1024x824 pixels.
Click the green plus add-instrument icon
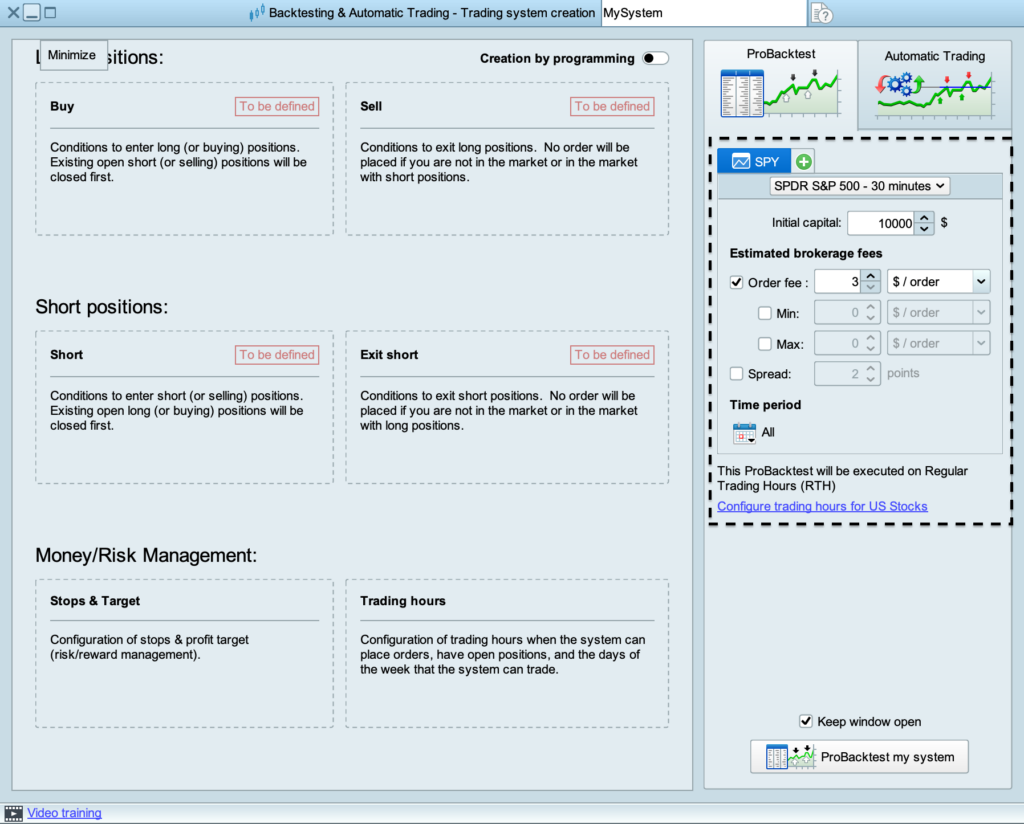click(804, 161)
